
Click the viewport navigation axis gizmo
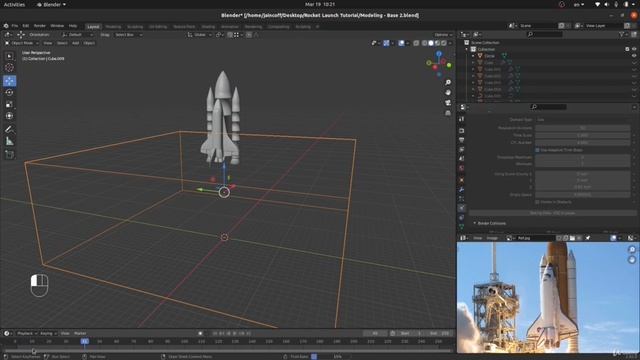pos(439,64)
